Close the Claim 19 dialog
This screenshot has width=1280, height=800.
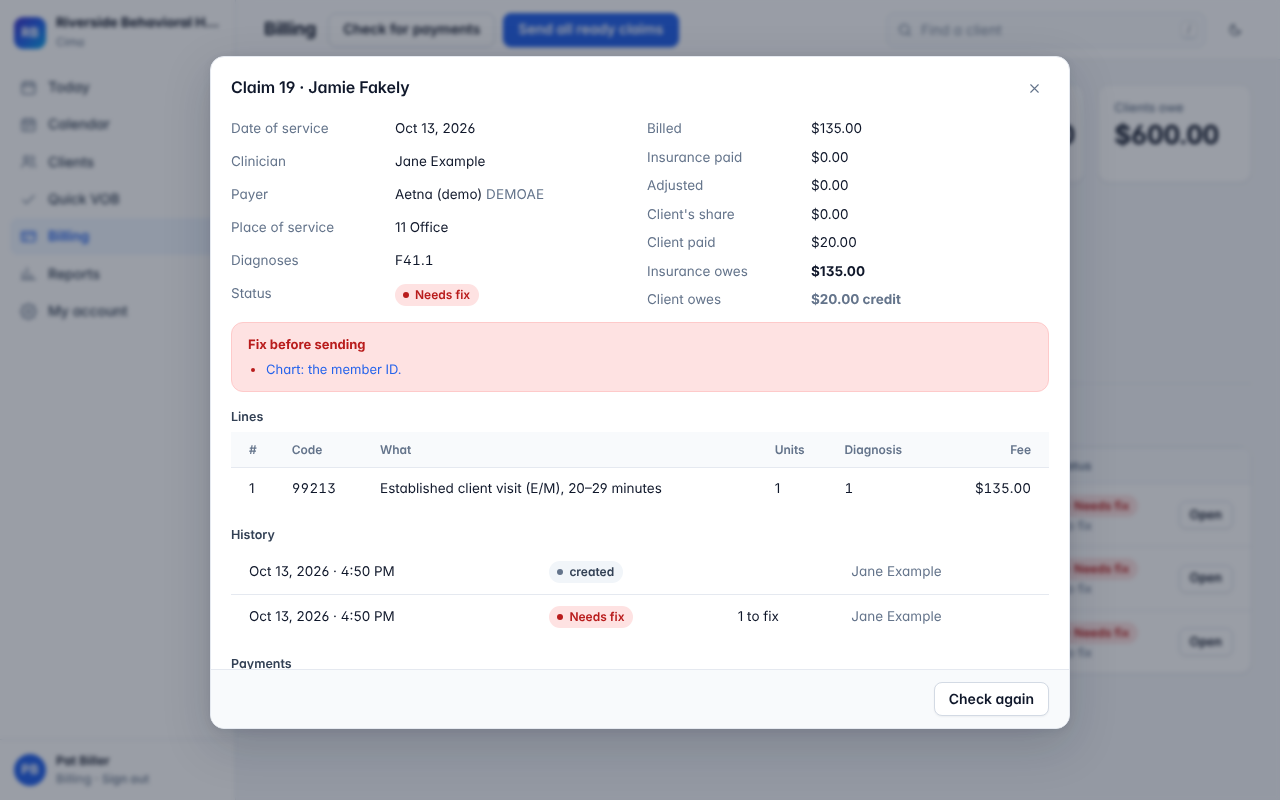1034,88
